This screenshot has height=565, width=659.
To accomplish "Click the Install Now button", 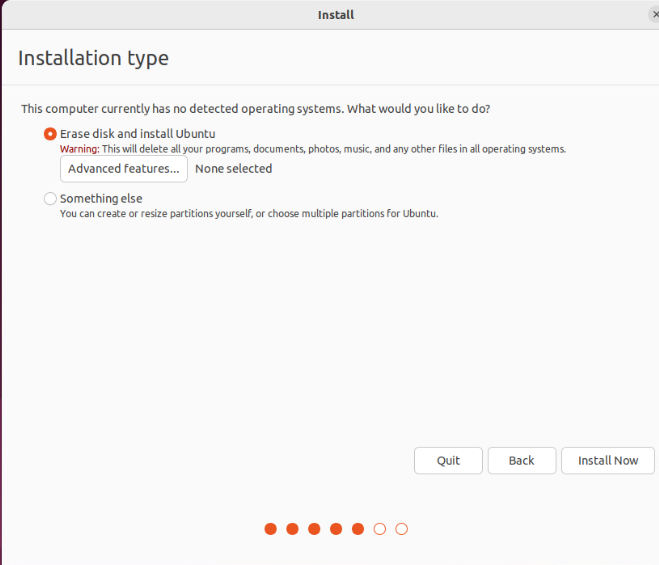I will point(608,461).
